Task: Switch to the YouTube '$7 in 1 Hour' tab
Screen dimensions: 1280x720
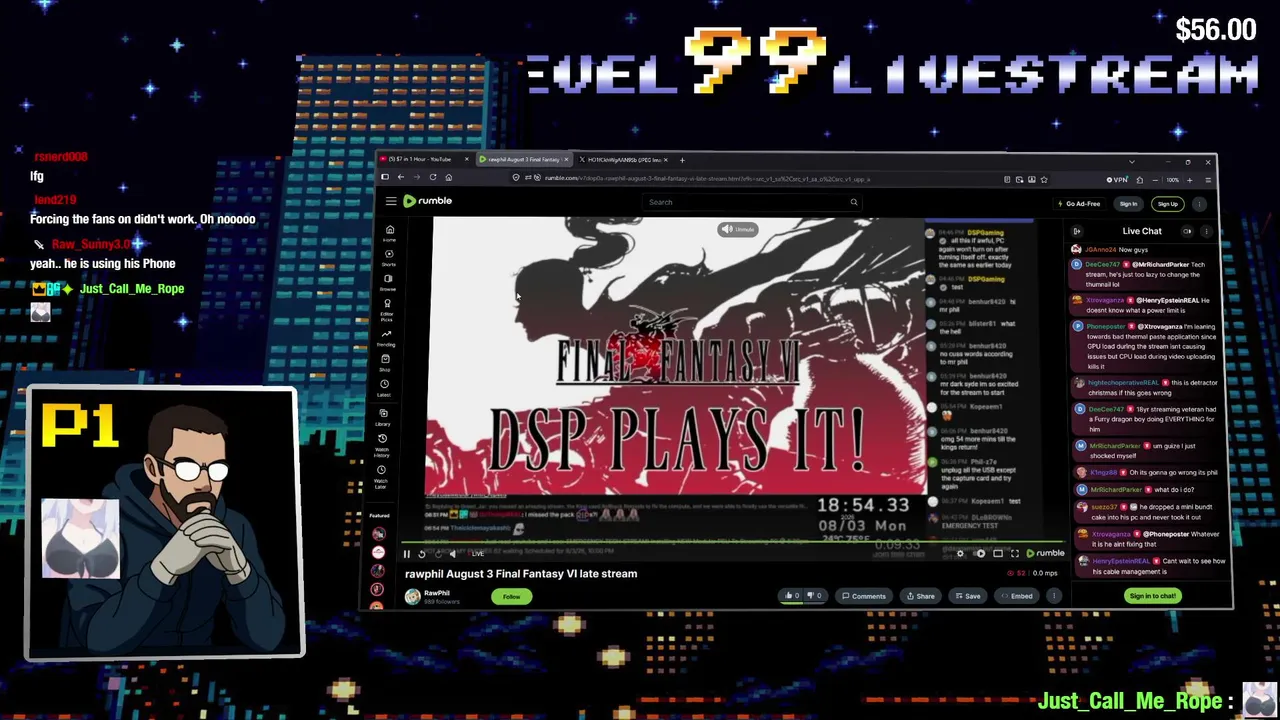Action: (424, 160)
